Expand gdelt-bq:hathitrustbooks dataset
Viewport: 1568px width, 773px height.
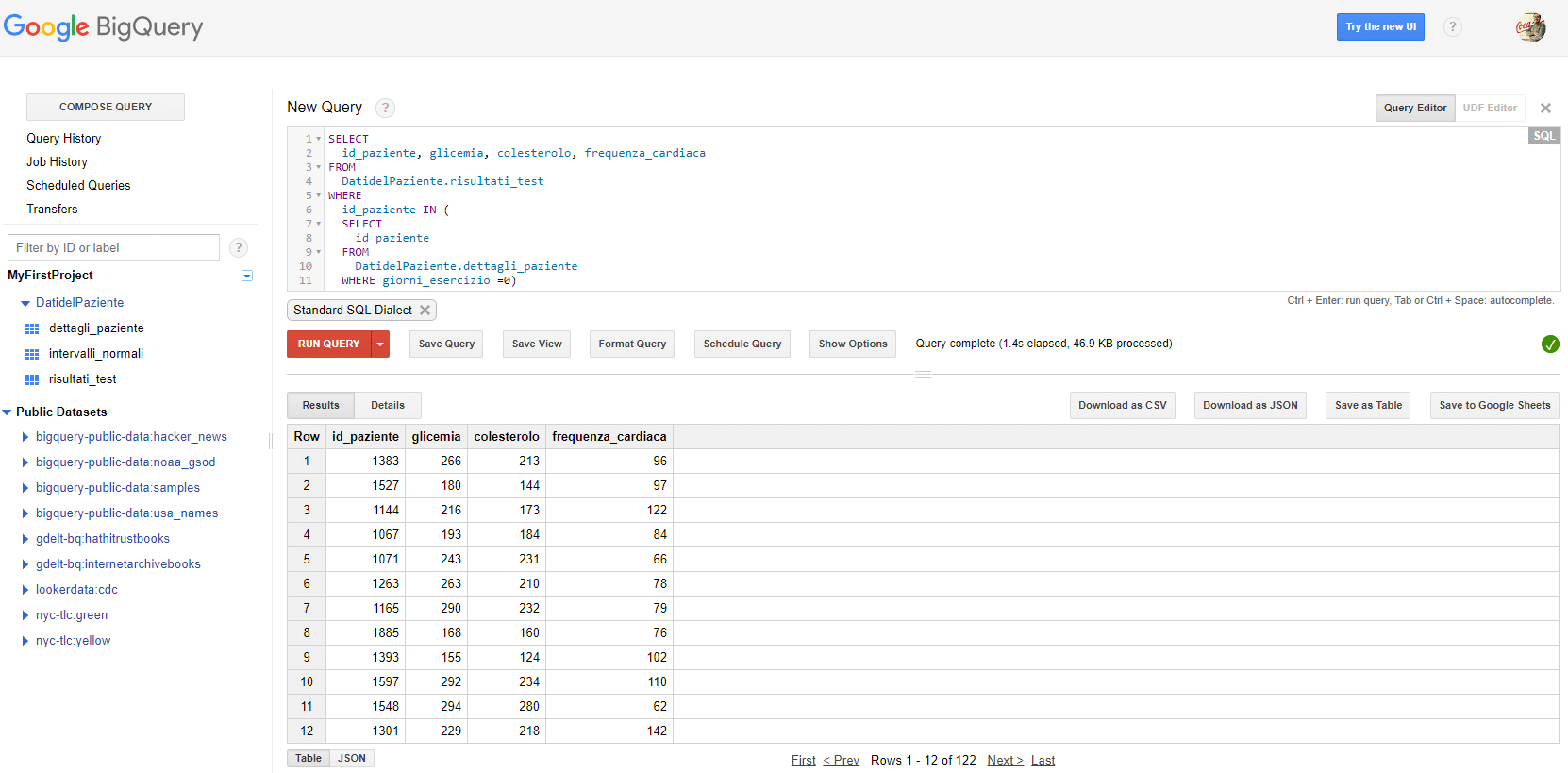point(25,539)
